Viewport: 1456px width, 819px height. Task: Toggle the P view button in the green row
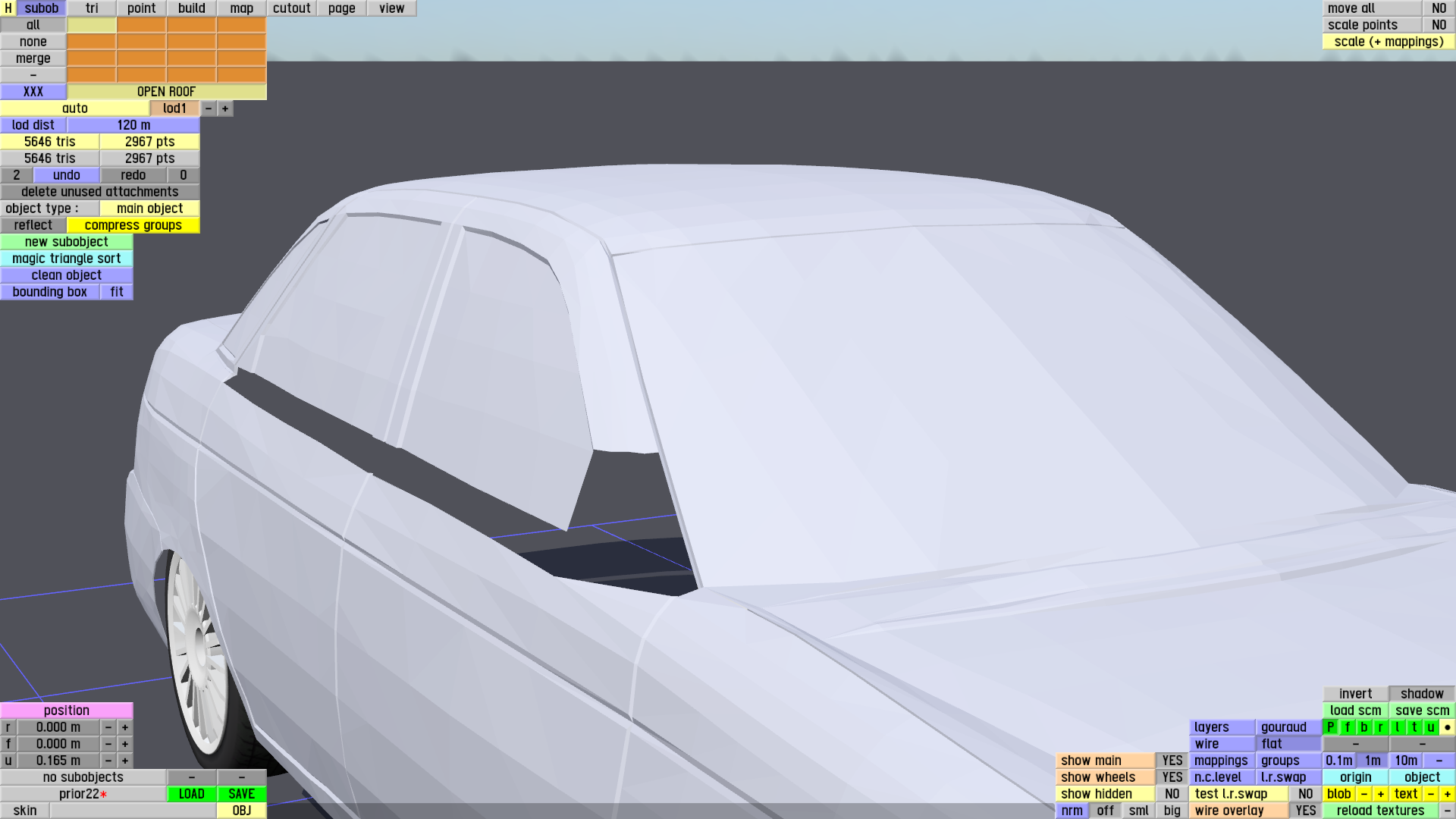[1331, 727]
